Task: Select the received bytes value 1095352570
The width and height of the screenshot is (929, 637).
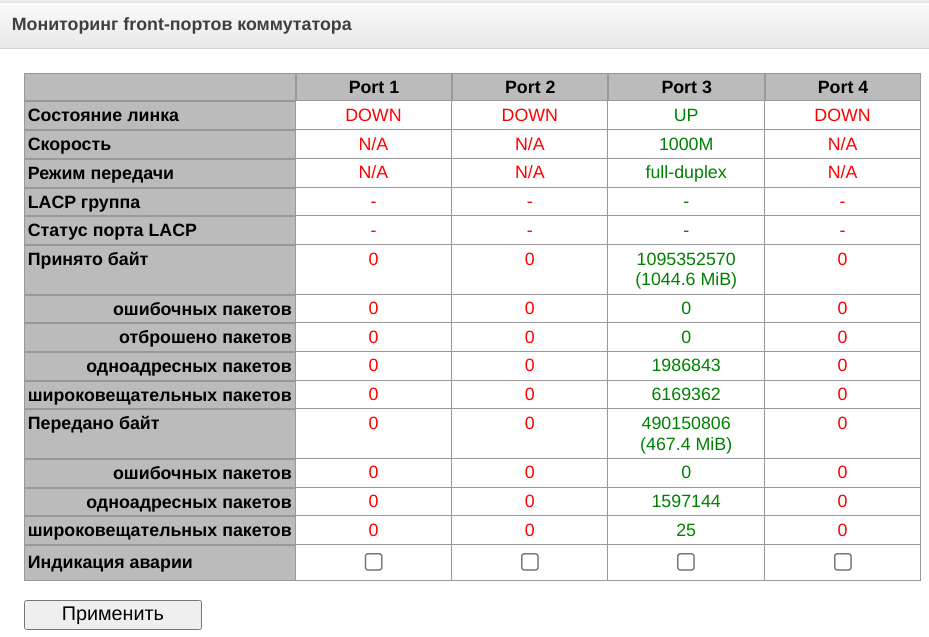Action: [686, 259]
